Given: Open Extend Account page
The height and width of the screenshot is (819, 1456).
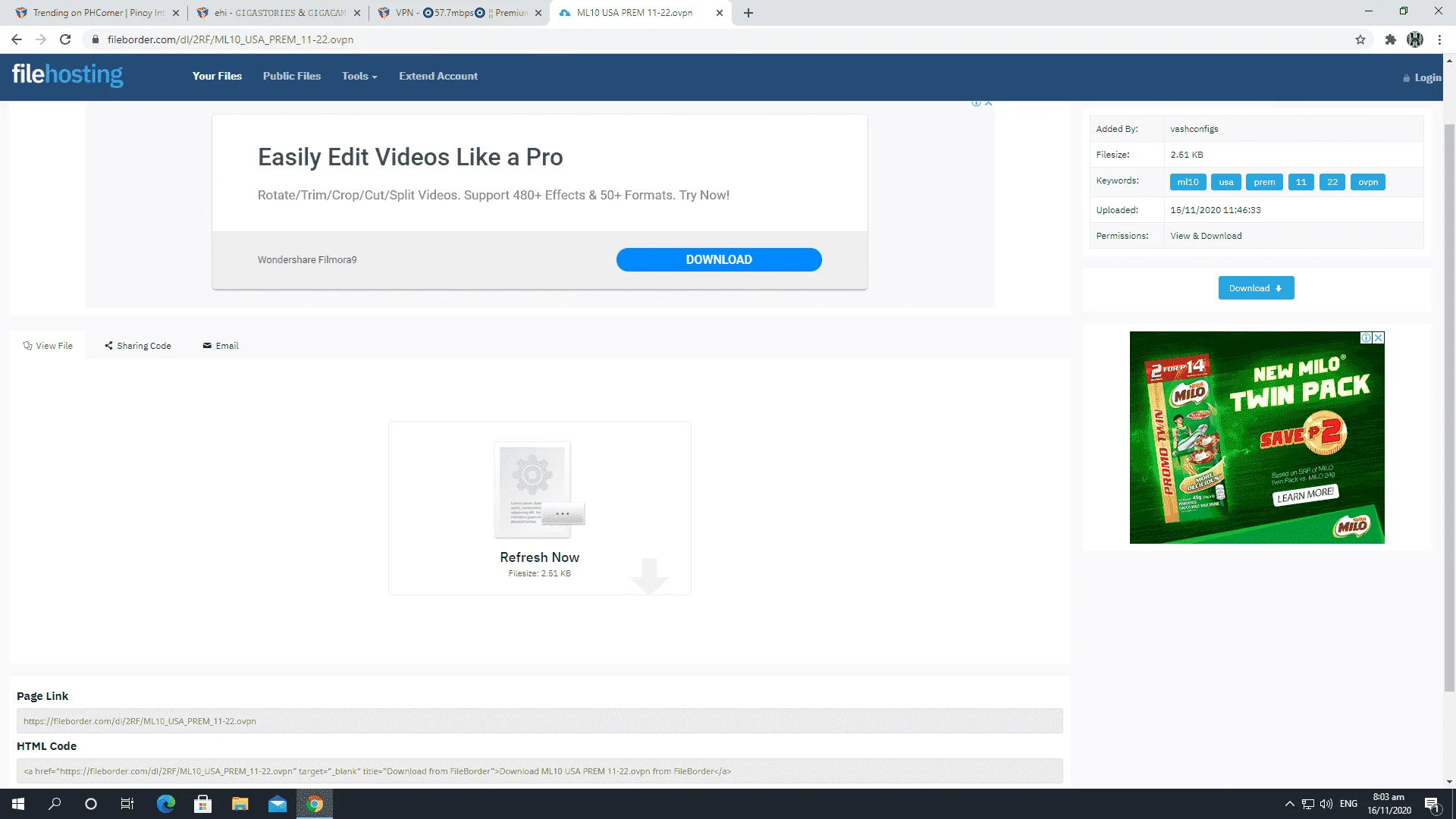Looking at the screenshot, I should point(438,76).
